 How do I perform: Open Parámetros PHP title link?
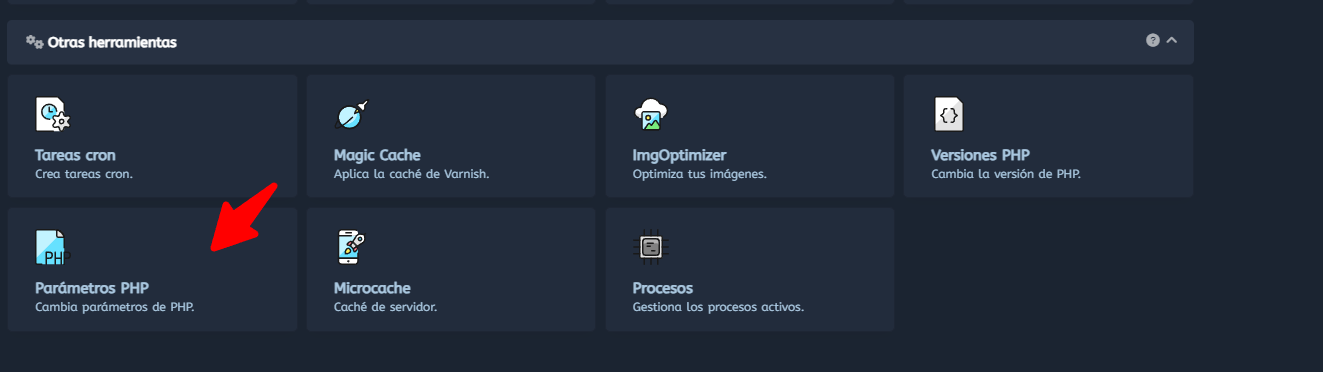[x=92, y=288]
